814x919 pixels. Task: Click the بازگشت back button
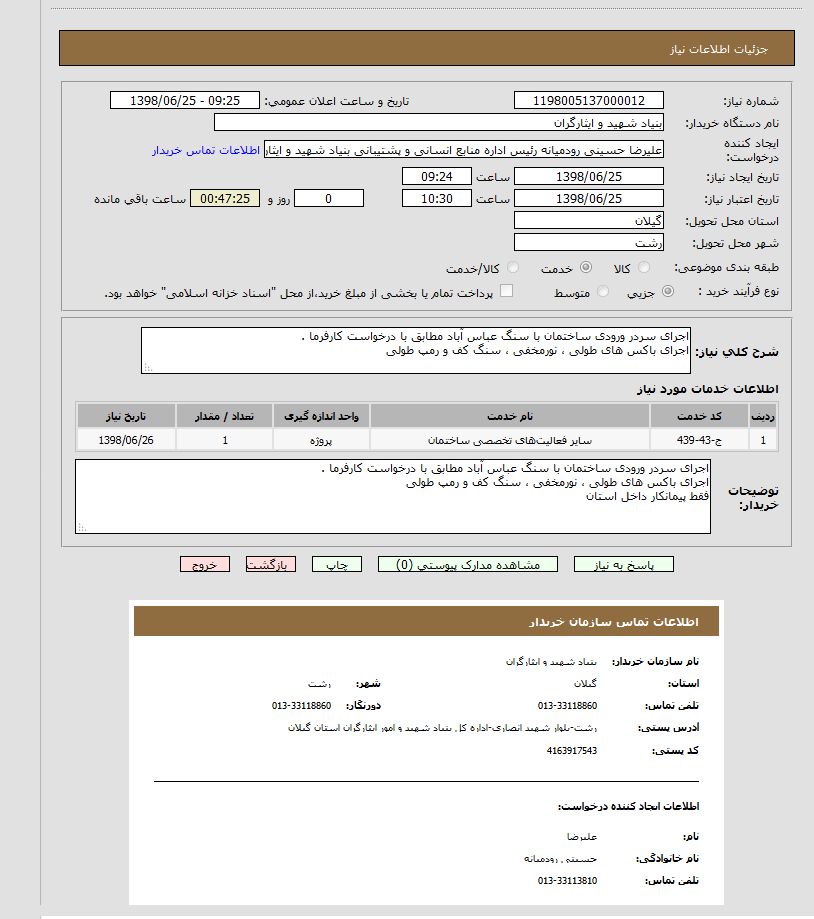[271, 565]
